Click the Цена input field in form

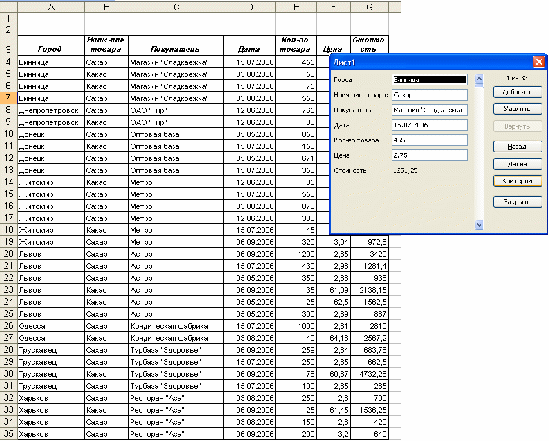click(430, 155)
